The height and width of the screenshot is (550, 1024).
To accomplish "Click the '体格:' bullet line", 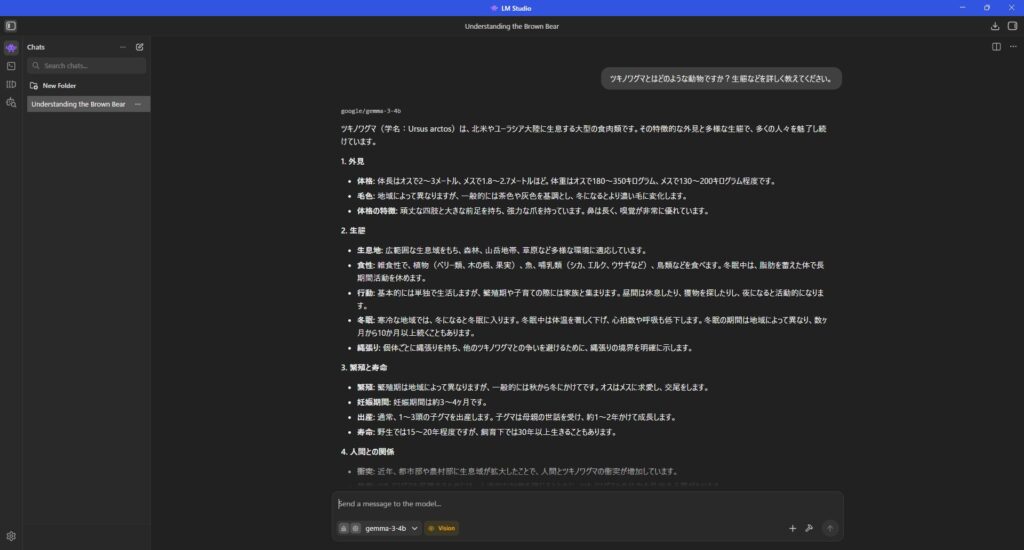I will (x=566, y=182).
